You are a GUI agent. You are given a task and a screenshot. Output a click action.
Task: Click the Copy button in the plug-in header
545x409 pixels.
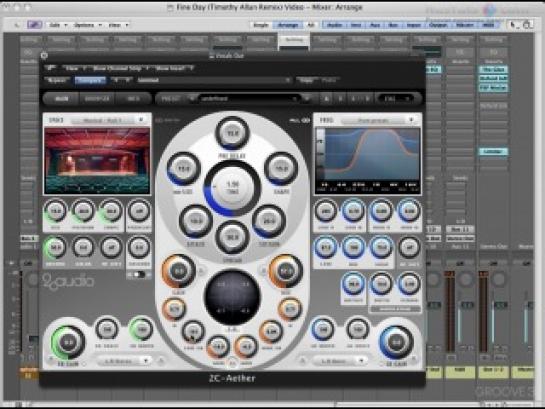click(306, 80)
